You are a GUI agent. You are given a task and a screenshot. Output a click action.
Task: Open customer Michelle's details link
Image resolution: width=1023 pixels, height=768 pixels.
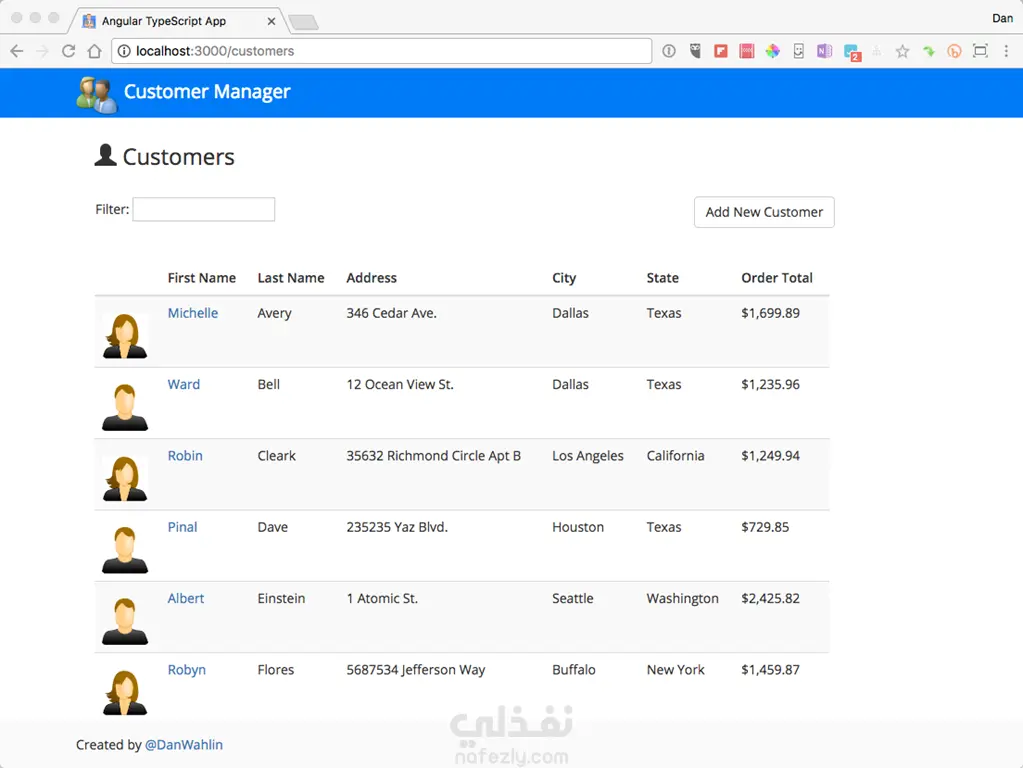[192, 313]
